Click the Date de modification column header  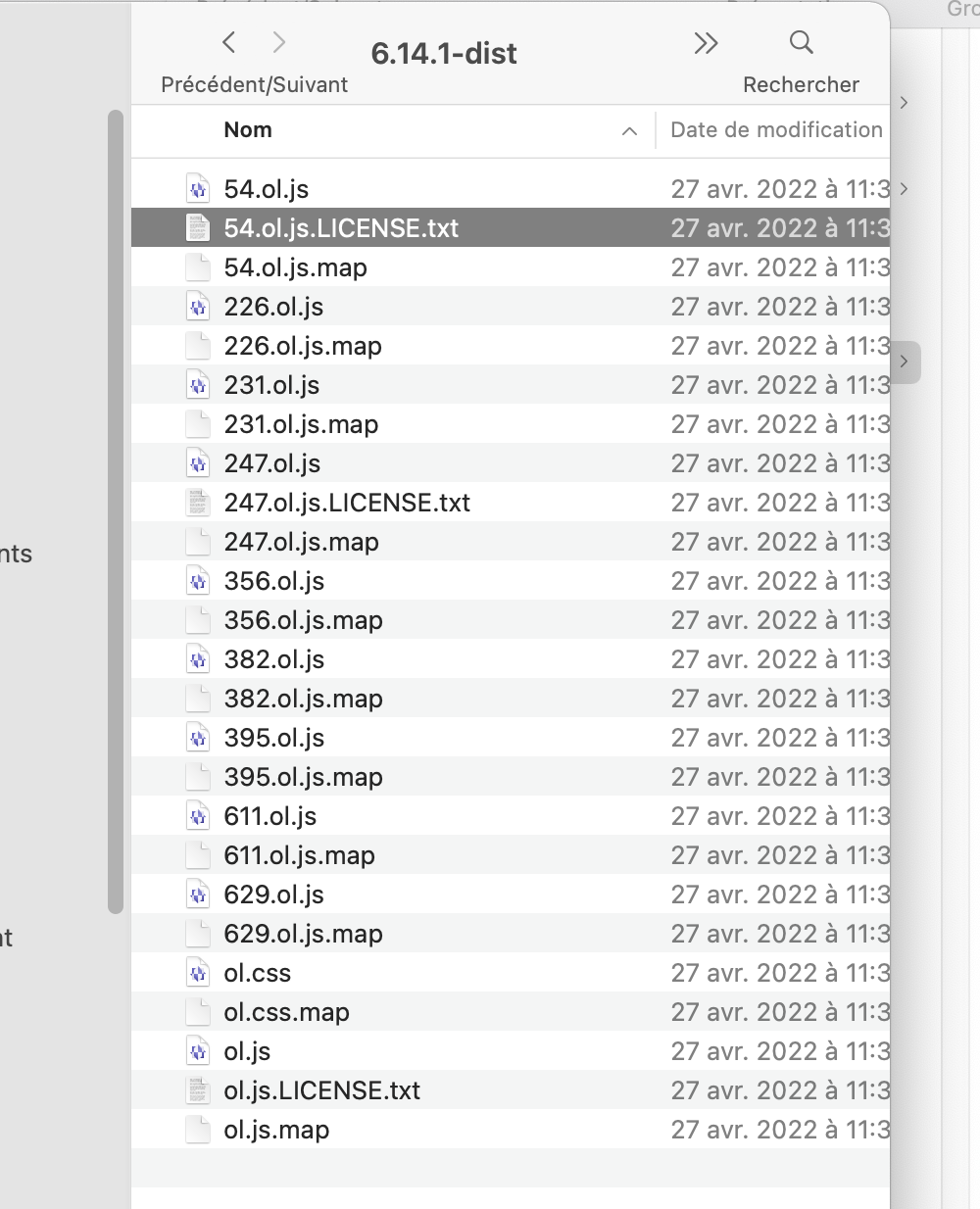coord(775,130)
